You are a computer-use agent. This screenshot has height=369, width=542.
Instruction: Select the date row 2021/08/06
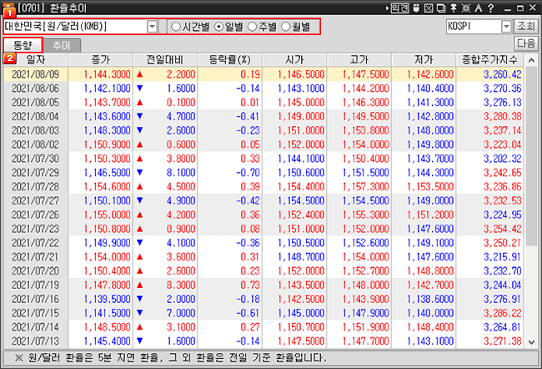(x=263, y=88)
